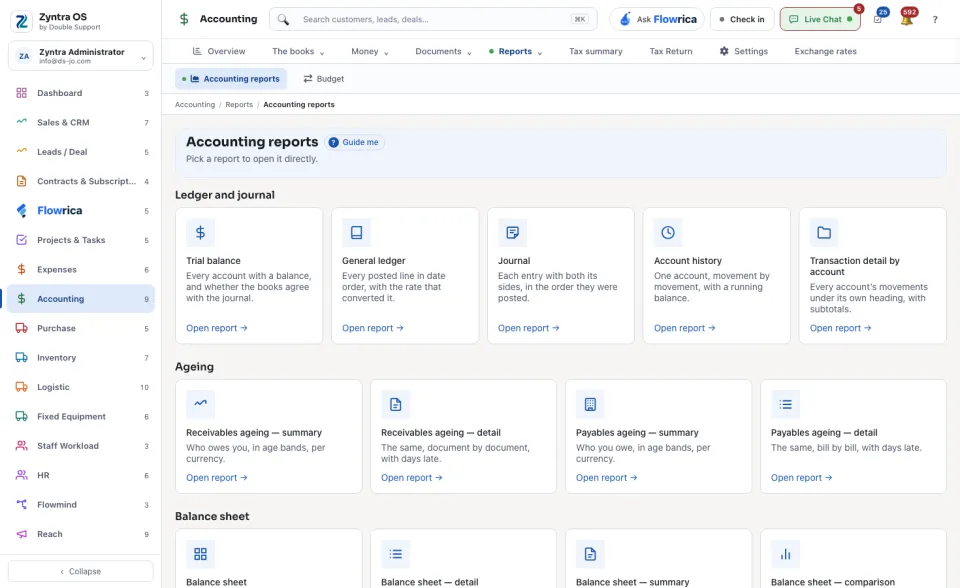
Task: Open the Overview tab
Action: [x=219, y=51]
